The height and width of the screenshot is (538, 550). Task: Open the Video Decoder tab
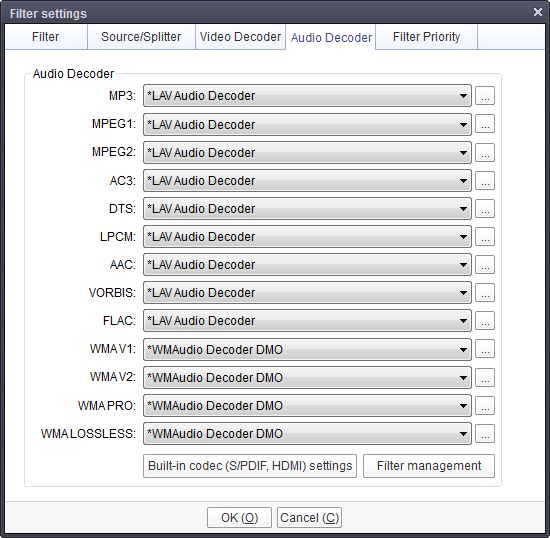click(240, 37)
